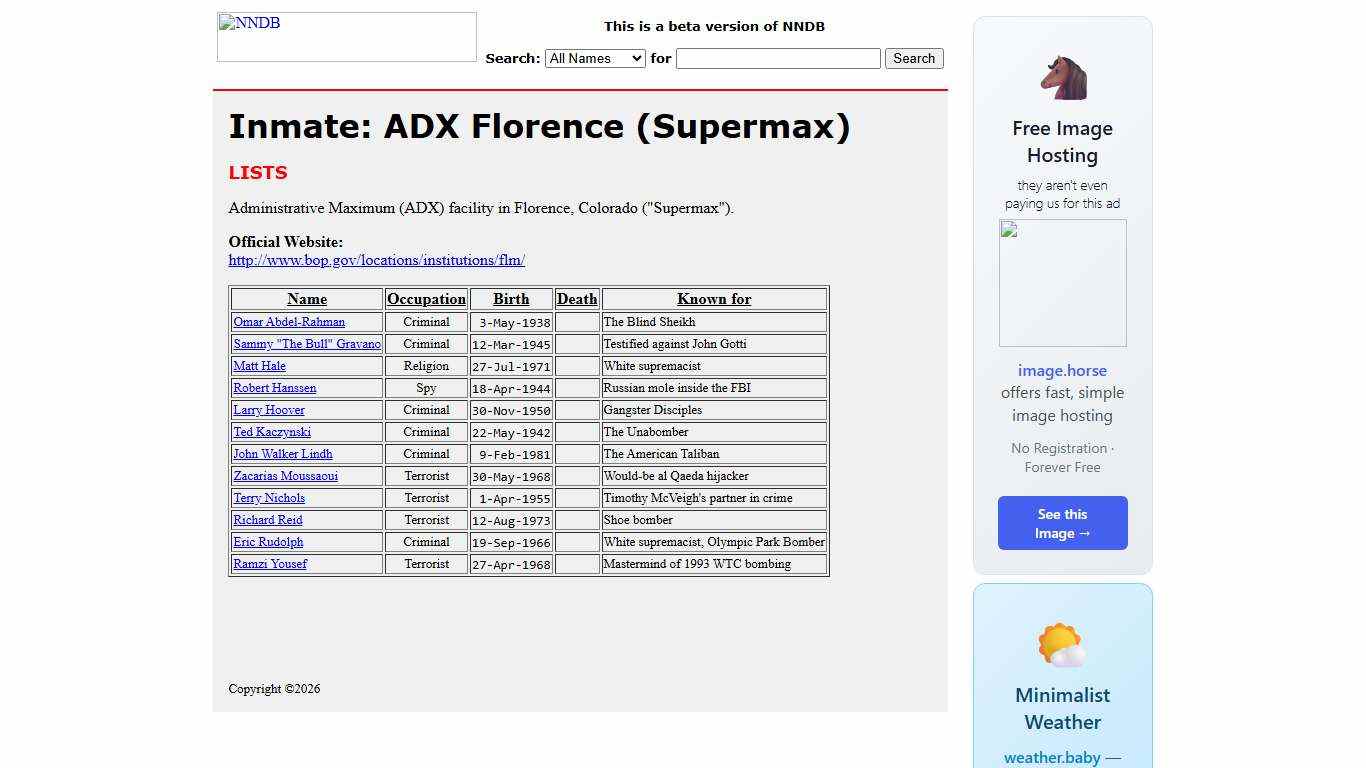Sort the table by Occupation
This screenshot has width=1366, height=768.
click(426, 299)
